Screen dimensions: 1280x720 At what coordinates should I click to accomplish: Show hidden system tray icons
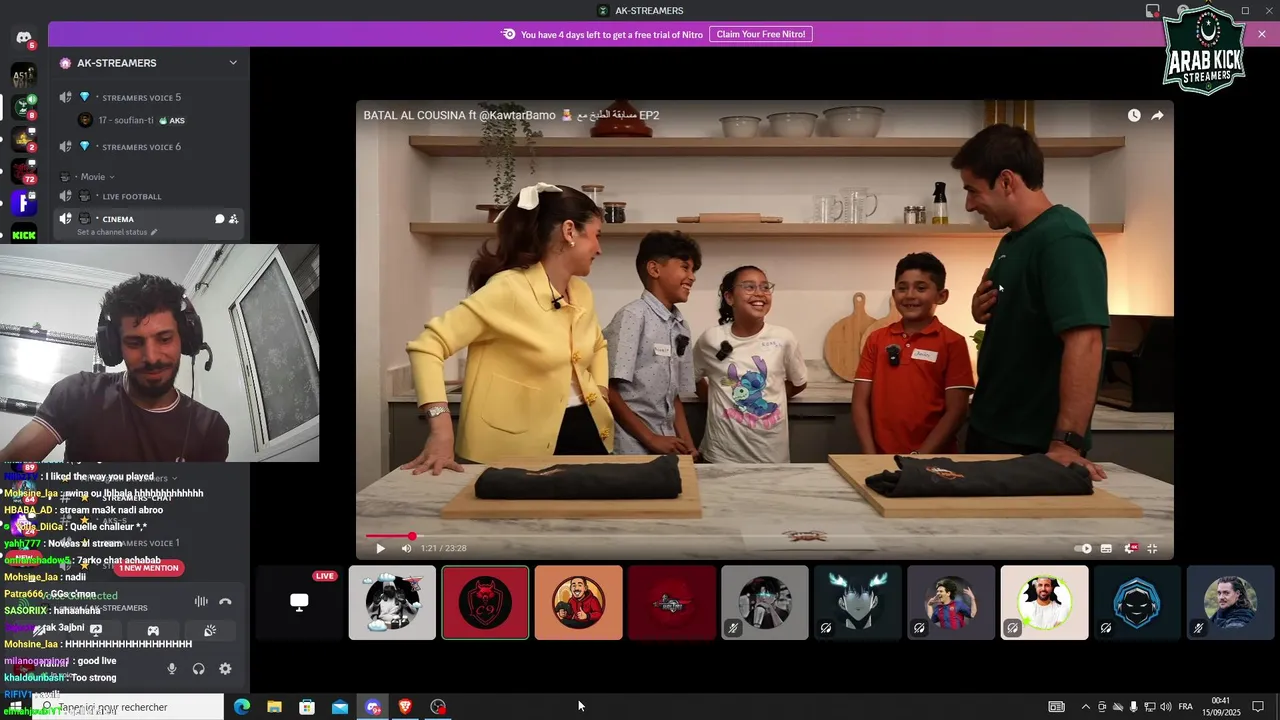[1086, 707]
